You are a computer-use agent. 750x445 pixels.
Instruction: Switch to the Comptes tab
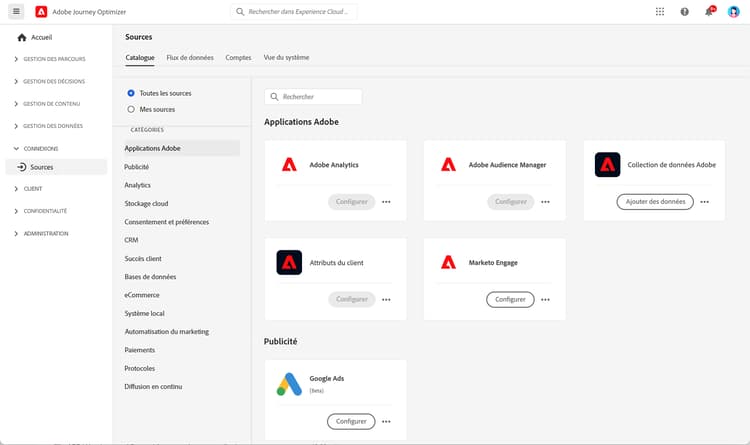[x=238, y=57]
